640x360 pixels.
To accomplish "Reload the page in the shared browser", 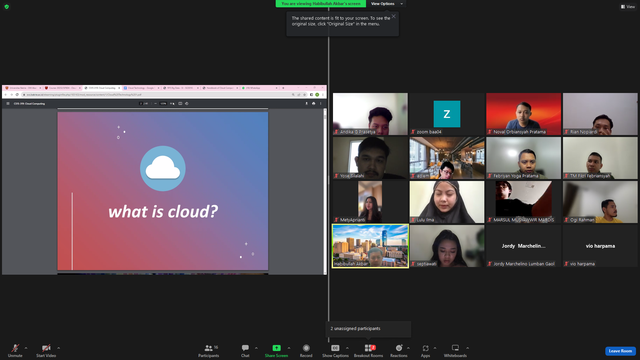I will (x=17, y=95).
